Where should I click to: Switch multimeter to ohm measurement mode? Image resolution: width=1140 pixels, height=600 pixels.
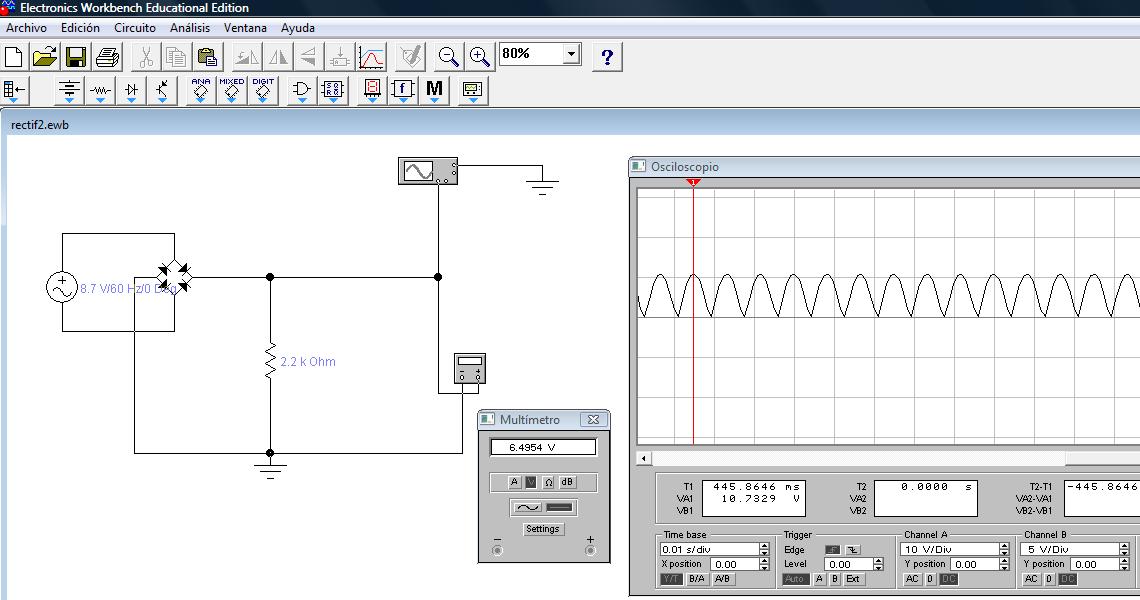(x=549, y=483)
